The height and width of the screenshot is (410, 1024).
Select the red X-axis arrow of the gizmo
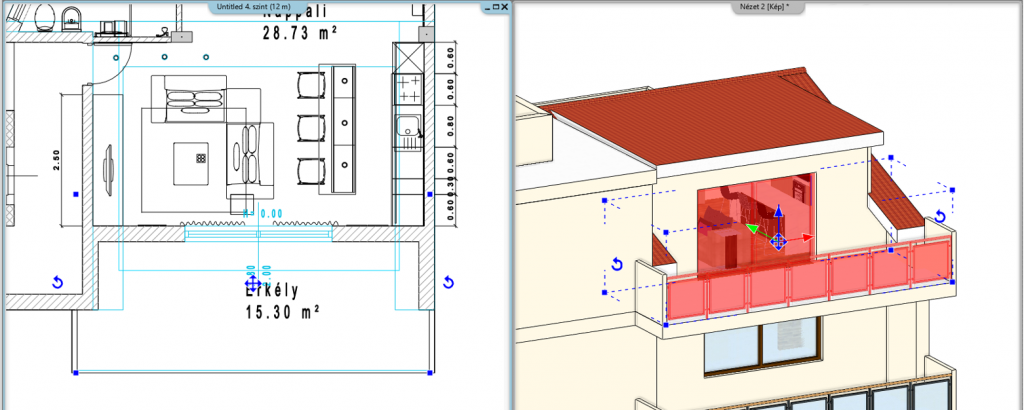tap(805, 238)
